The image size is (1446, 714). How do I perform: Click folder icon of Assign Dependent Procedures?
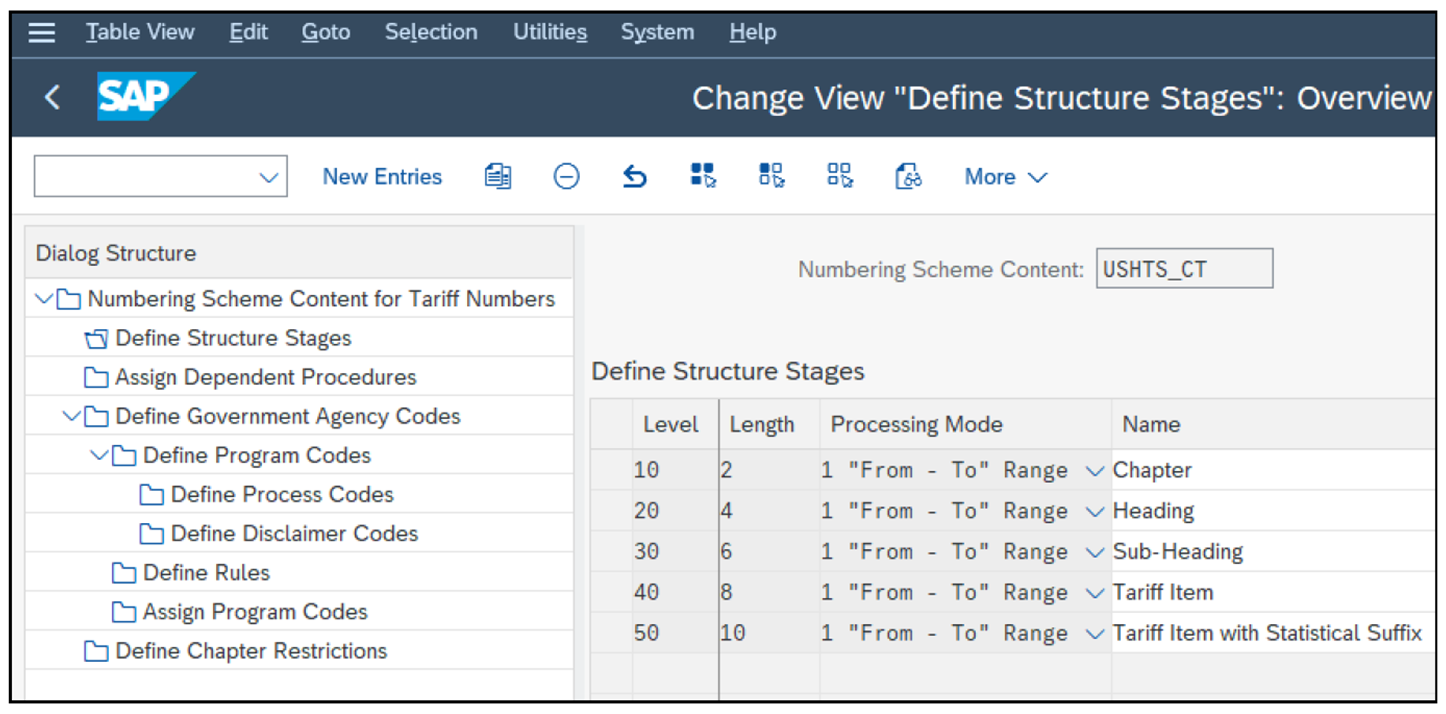point(96,378)
